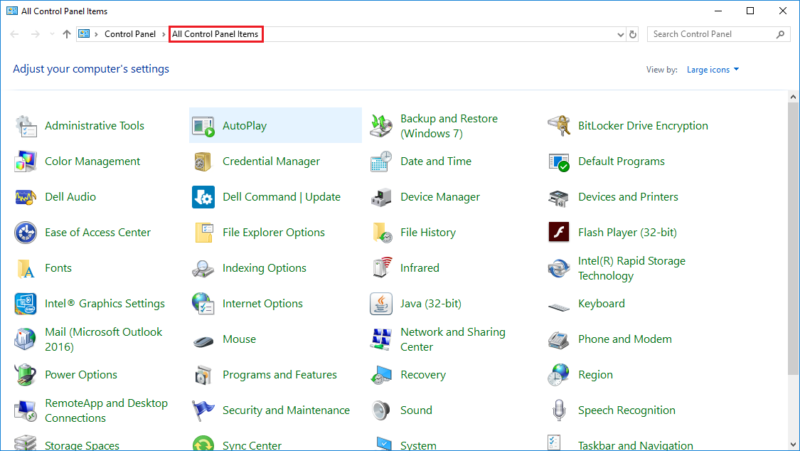Click the search magnifier button
Image resolution: width=800 pixels, height=451 pixels.
point(781,34)
